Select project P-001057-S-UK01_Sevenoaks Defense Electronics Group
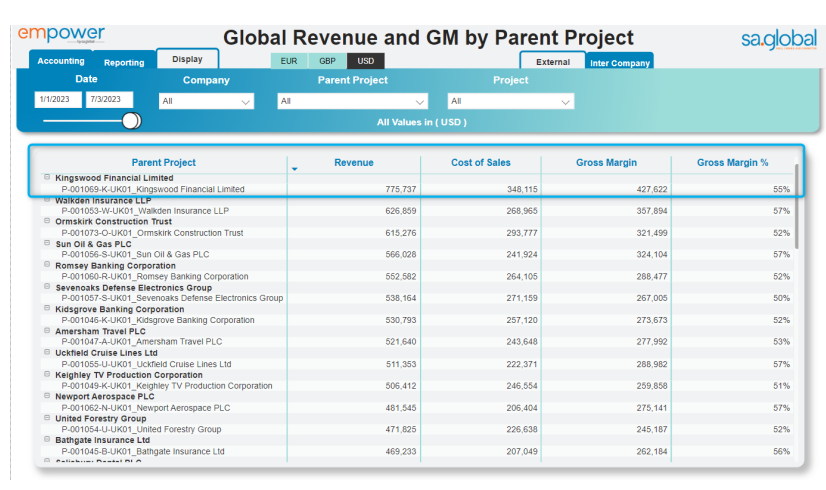Screen dimensions: 826x490 [172, 298]
